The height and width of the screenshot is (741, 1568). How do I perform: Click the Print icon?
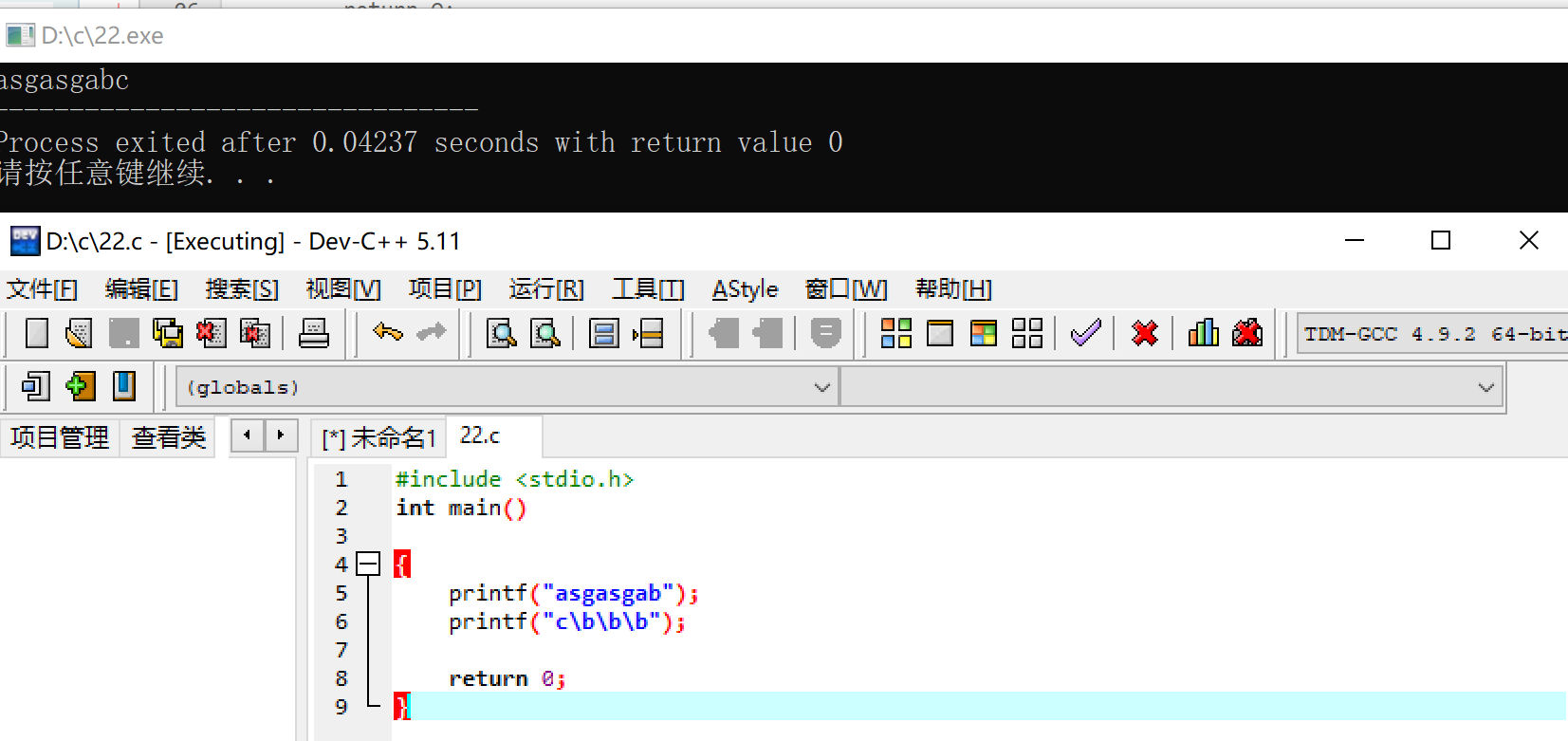pos(314,333)
